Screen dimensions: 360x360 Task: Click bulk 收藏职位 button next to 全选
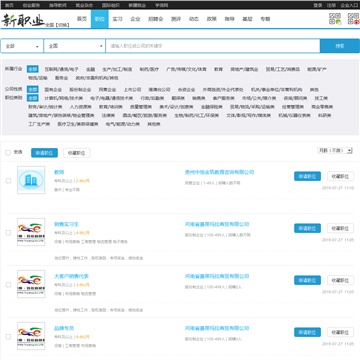(x=77, y=153)
